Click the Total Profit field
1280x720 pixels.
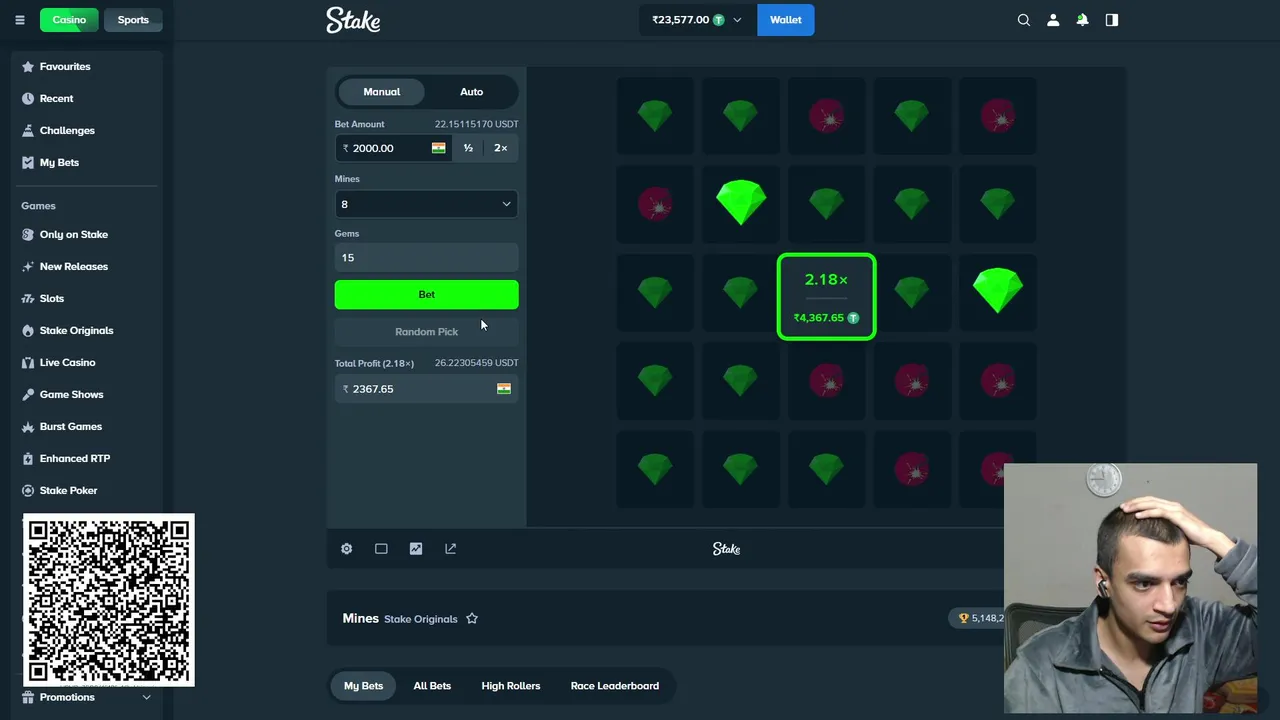click(426, 389)
